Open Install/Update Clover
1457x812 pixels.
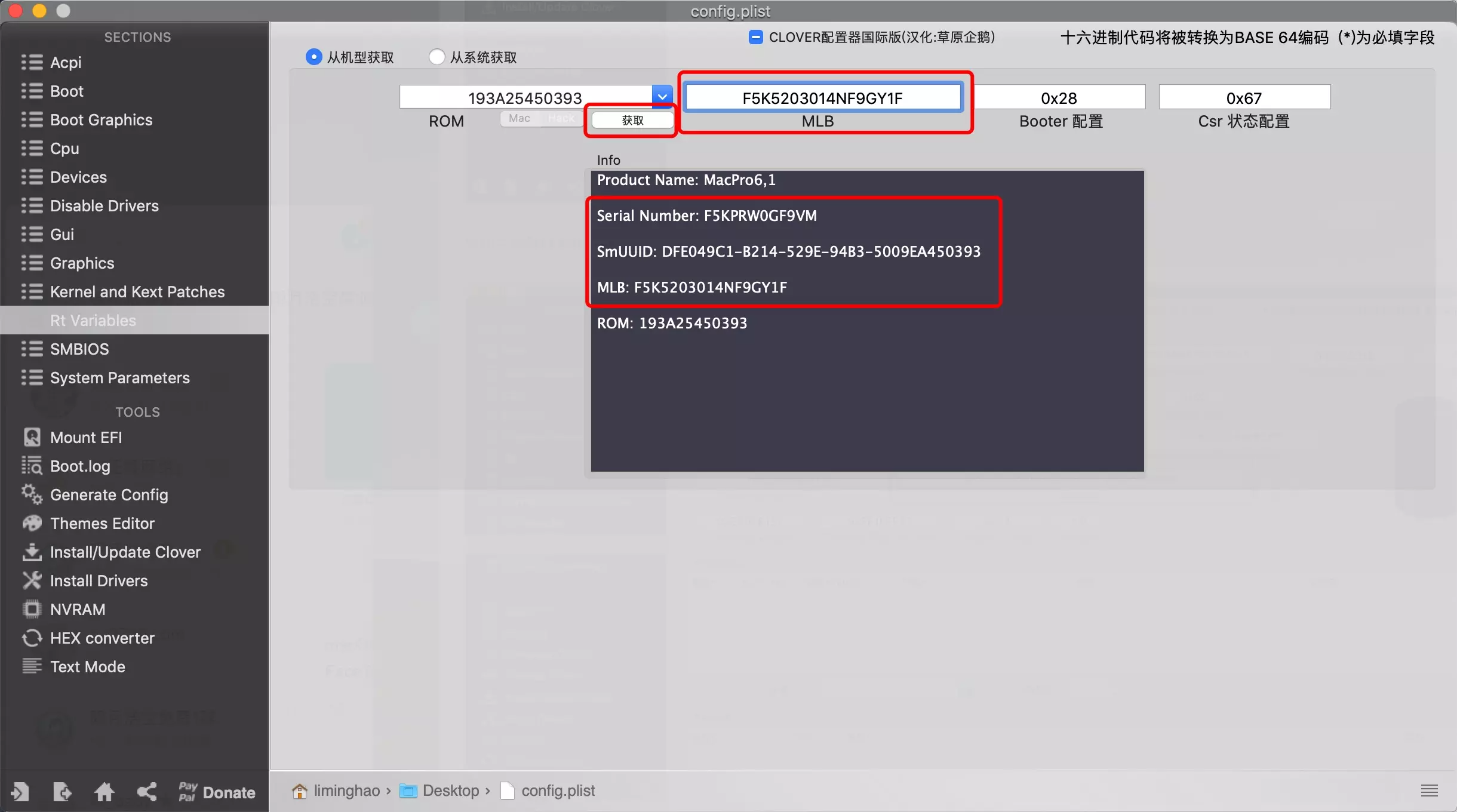click(125, 552)
